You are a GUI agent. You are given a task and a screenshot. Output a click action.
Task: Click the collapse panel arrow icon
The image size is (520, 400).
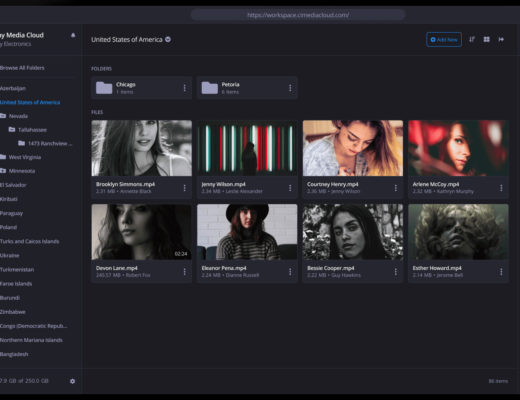tap(501, 39)
